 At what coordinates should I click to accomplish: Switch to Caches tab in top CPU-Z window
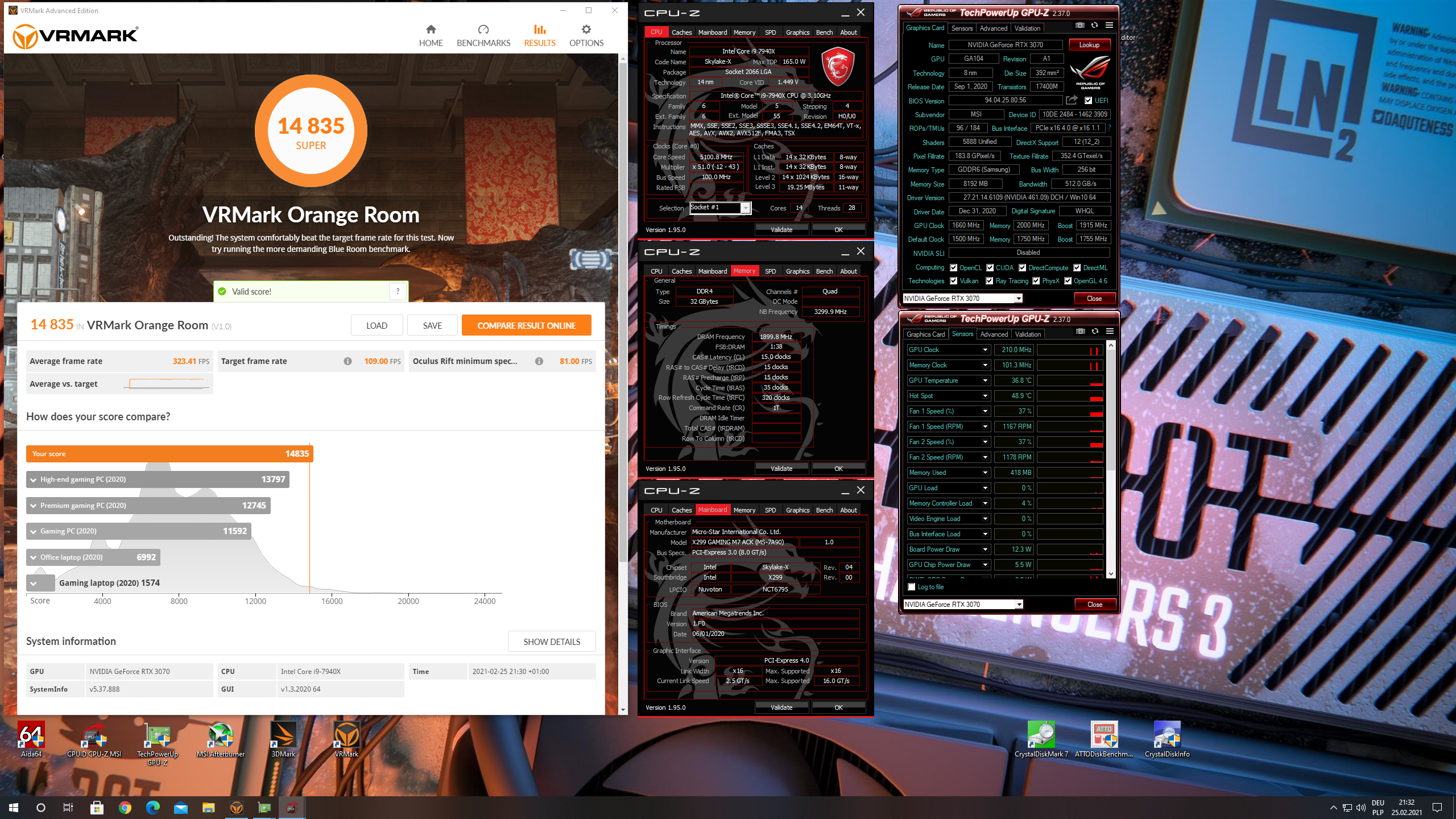tap(681, 32)
